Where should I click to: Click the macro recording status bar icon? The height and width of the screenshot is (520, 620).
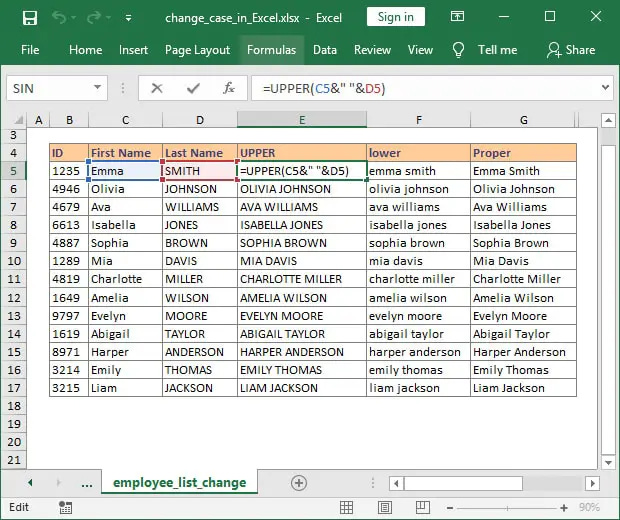65,507
